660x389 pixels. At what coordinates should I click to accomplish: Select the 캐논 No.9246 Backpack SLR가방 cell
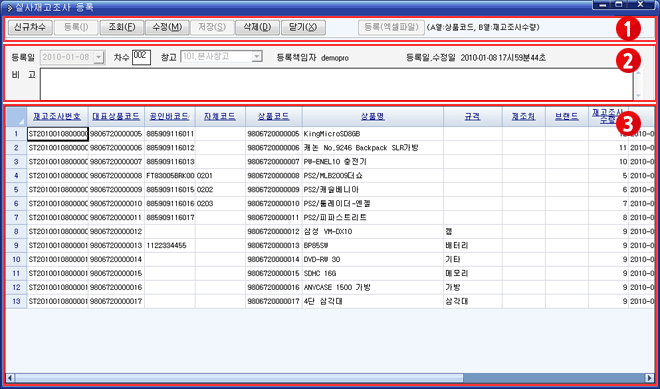[373, 148]
